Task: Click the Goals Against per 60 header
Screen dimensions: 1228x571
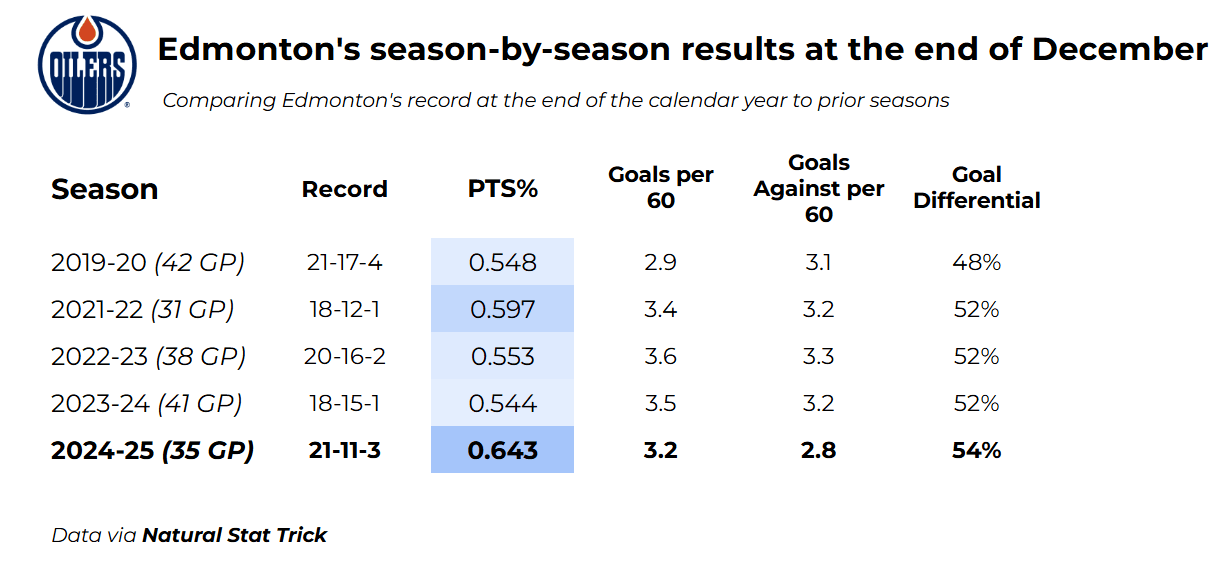Action: [x=818, y=188]
